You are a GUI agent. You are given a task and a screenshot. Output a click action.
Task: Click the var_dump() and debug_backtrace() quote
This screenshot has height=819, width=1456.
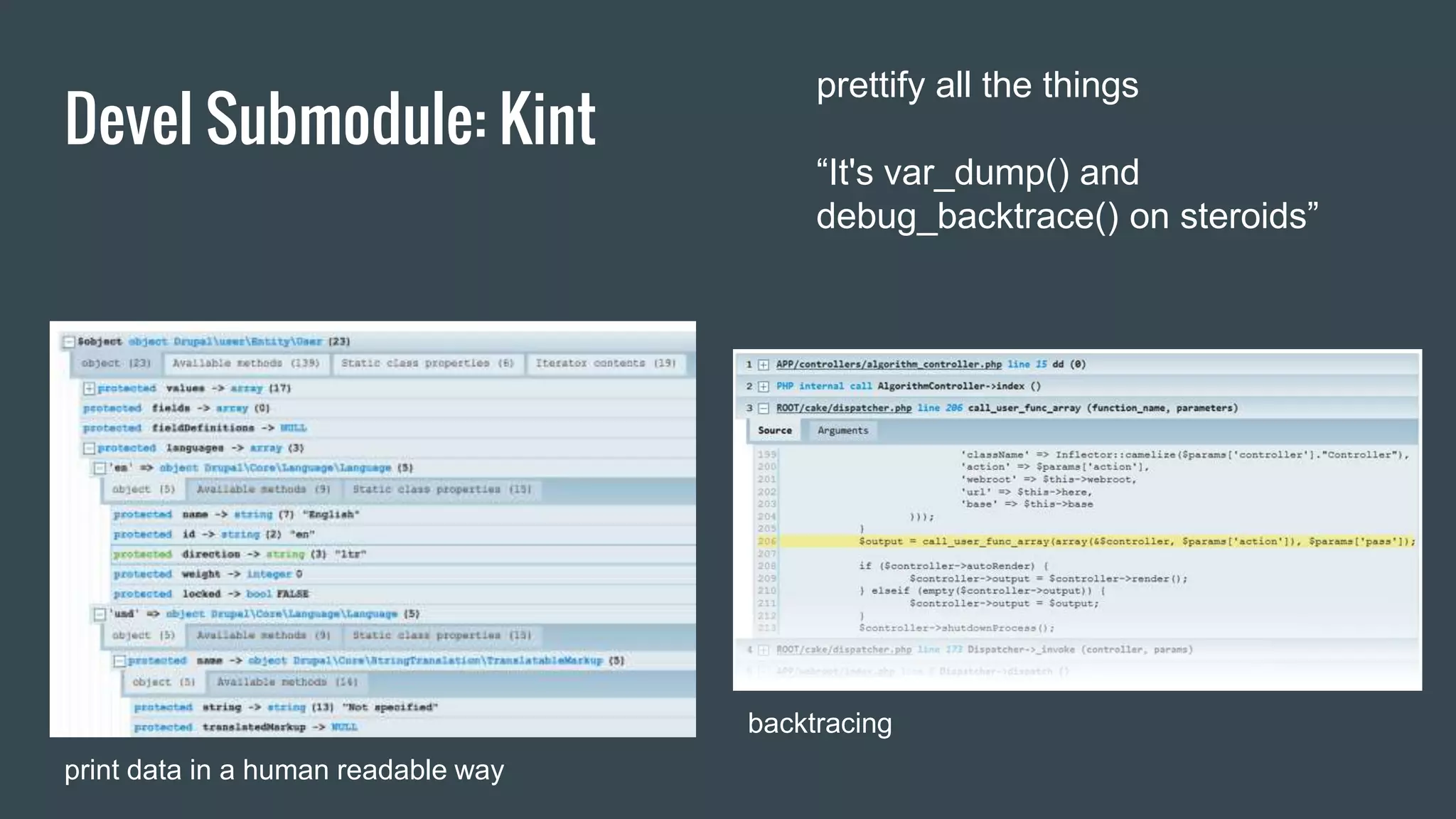coord(1067,194)
